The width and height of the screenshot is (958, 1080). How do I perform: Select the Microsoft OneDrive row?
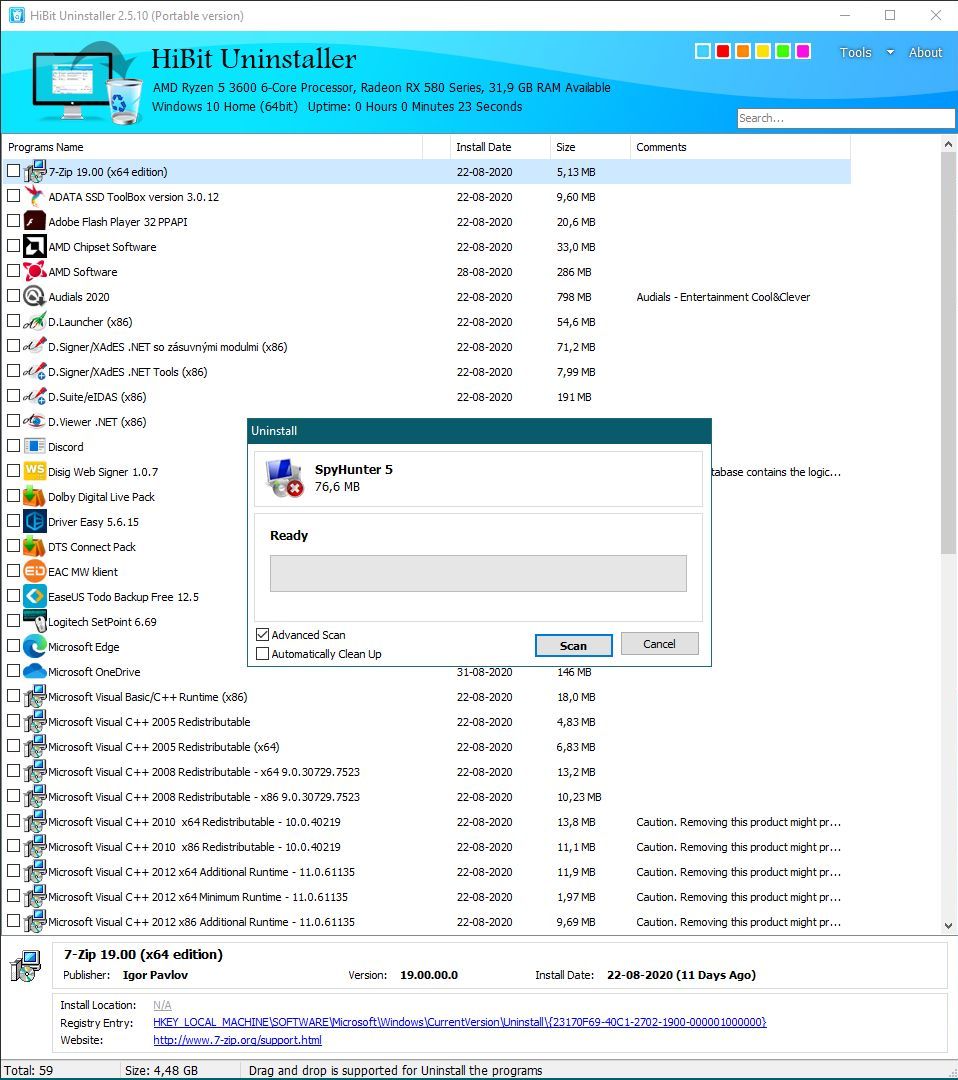click(x=427, y=672)
